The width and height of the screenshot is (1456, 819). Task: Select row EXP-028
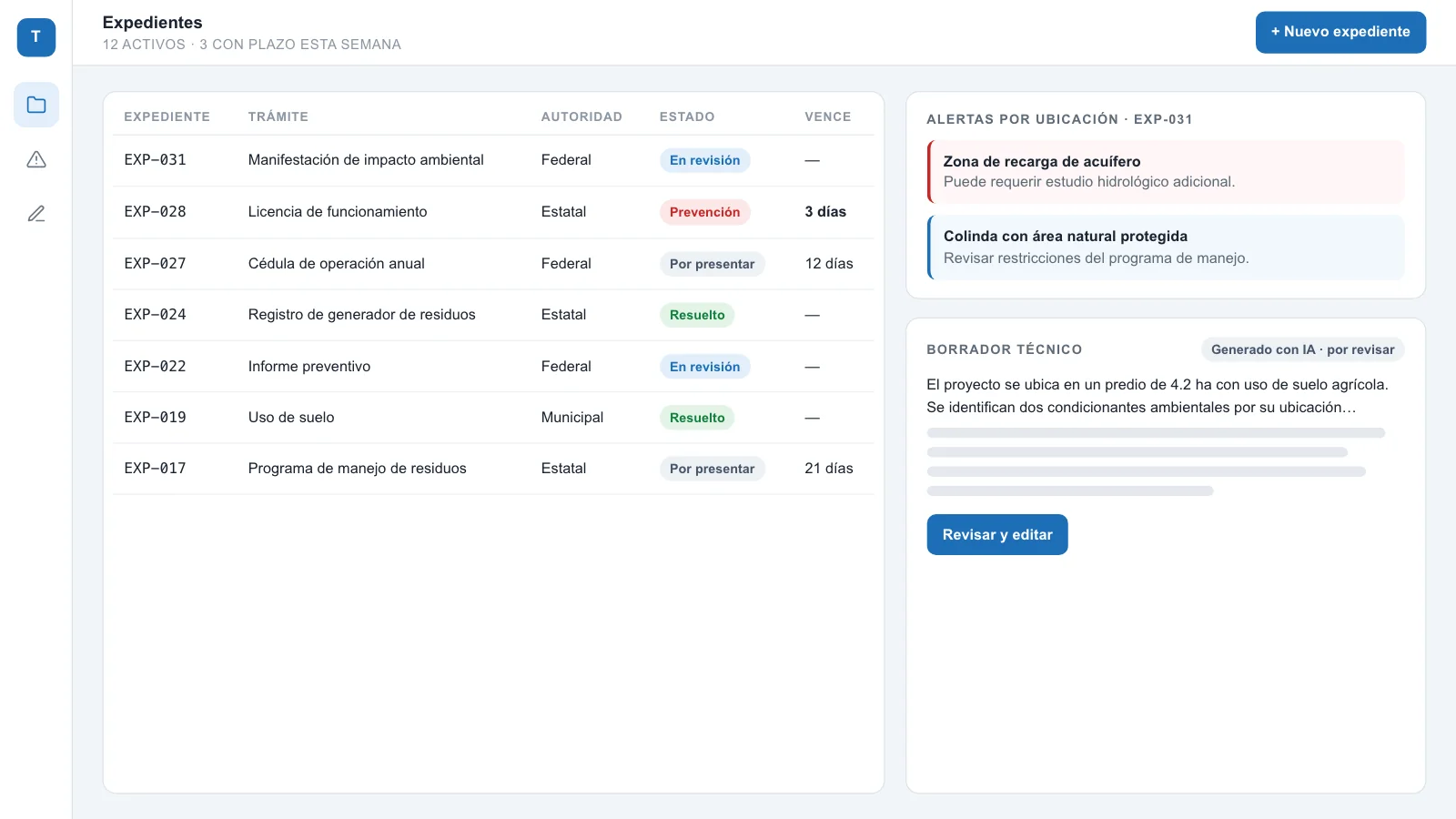point(493,212)
